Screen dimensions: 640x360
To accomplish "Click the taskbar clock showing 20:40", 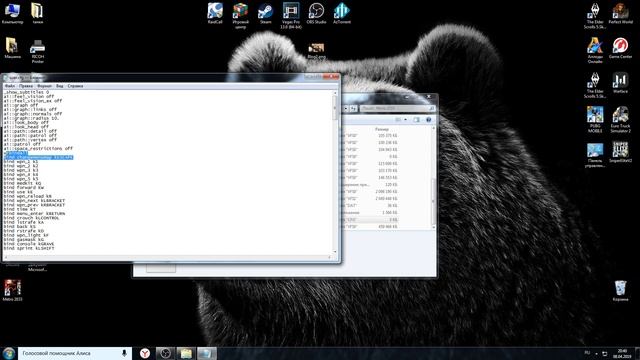I will 622,353.
